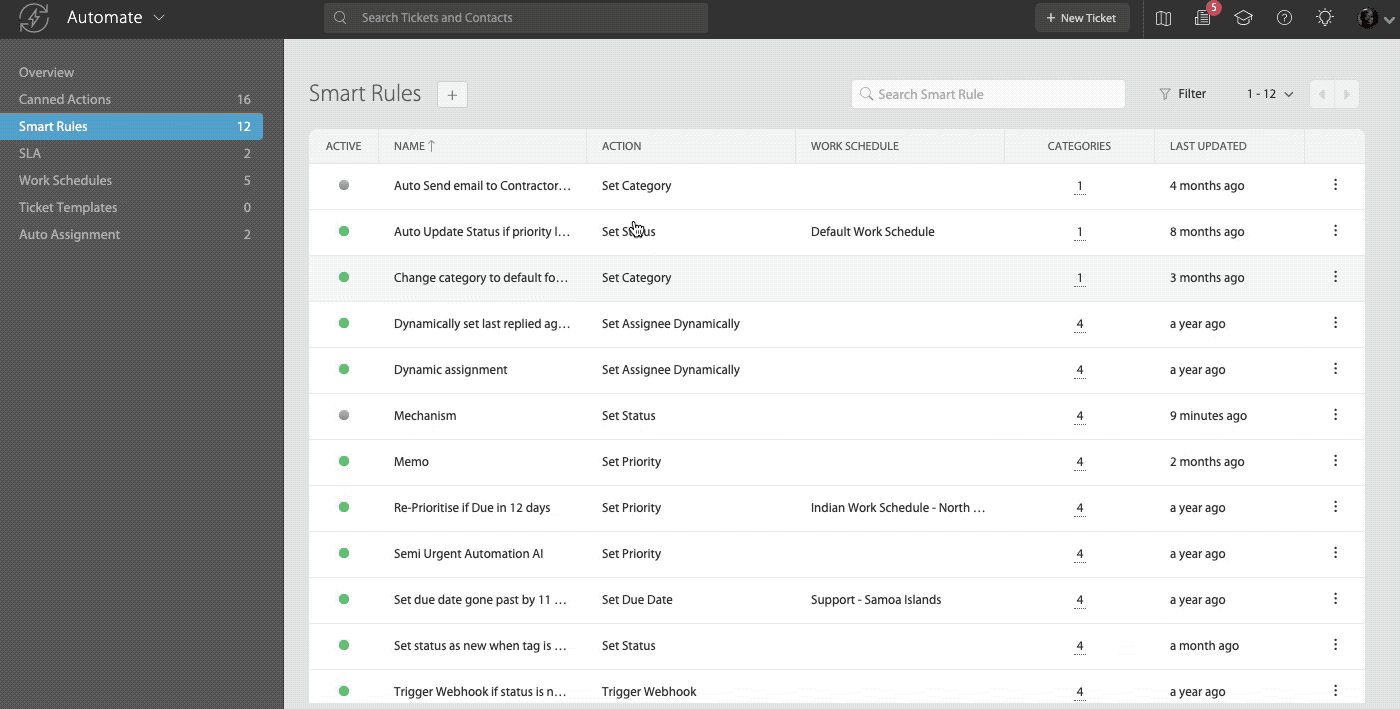
Task: Open more options for Memo rule
Action: (x=1335, y=461)
